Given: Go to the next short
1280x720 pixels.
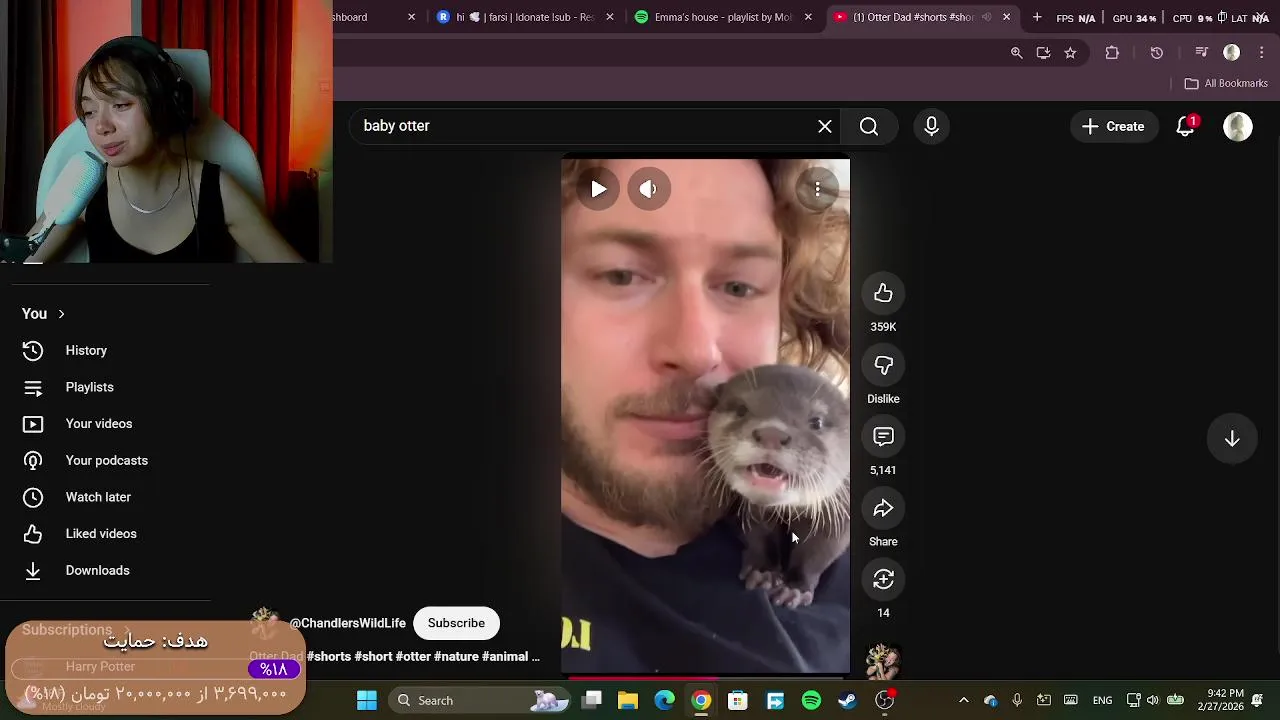Looking at the screenshot, I should [x=1232, y=439].
